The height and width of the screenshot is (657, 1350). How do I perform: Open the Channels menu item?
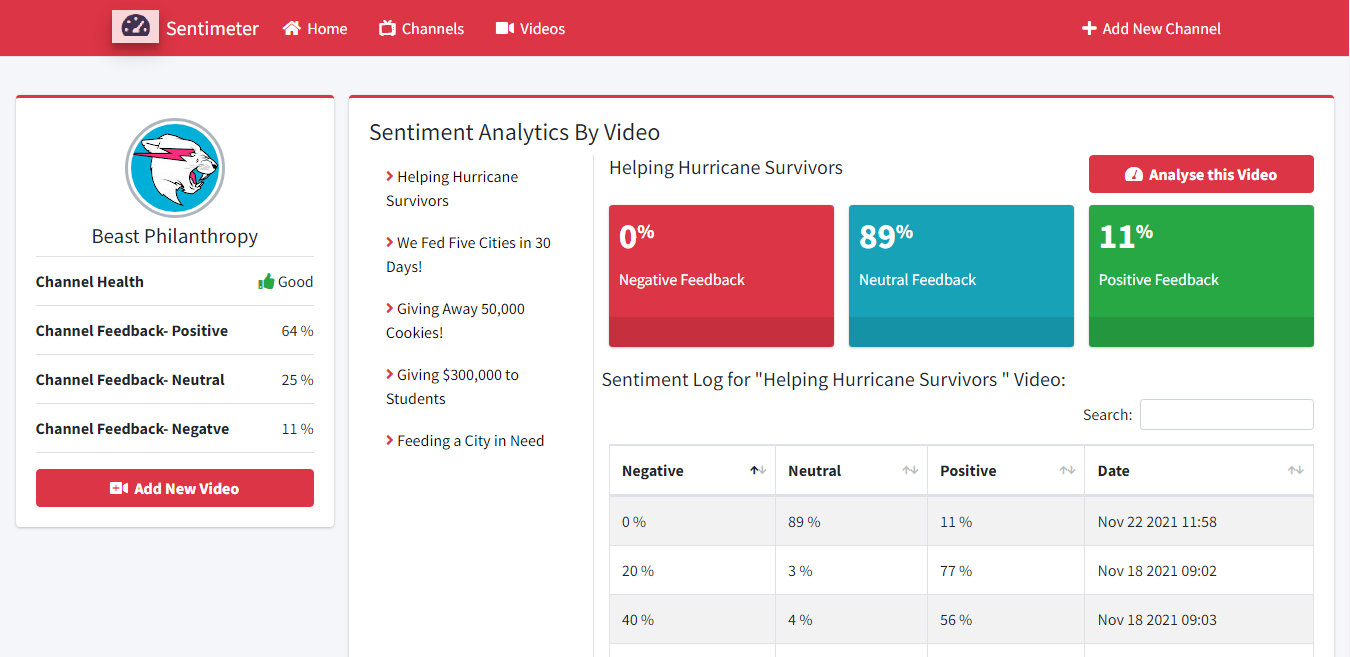click(421, 29)
